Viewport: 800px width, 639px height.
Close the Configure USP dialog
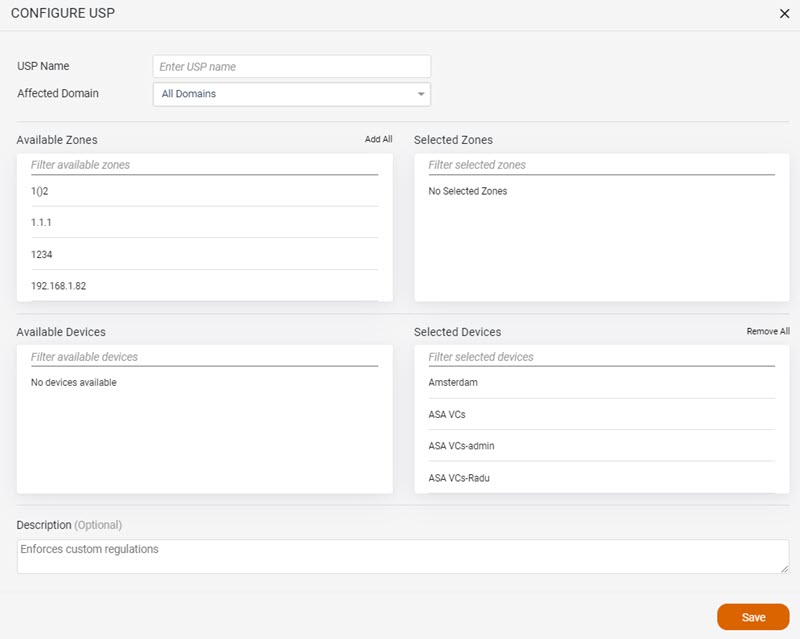(784, 14)
